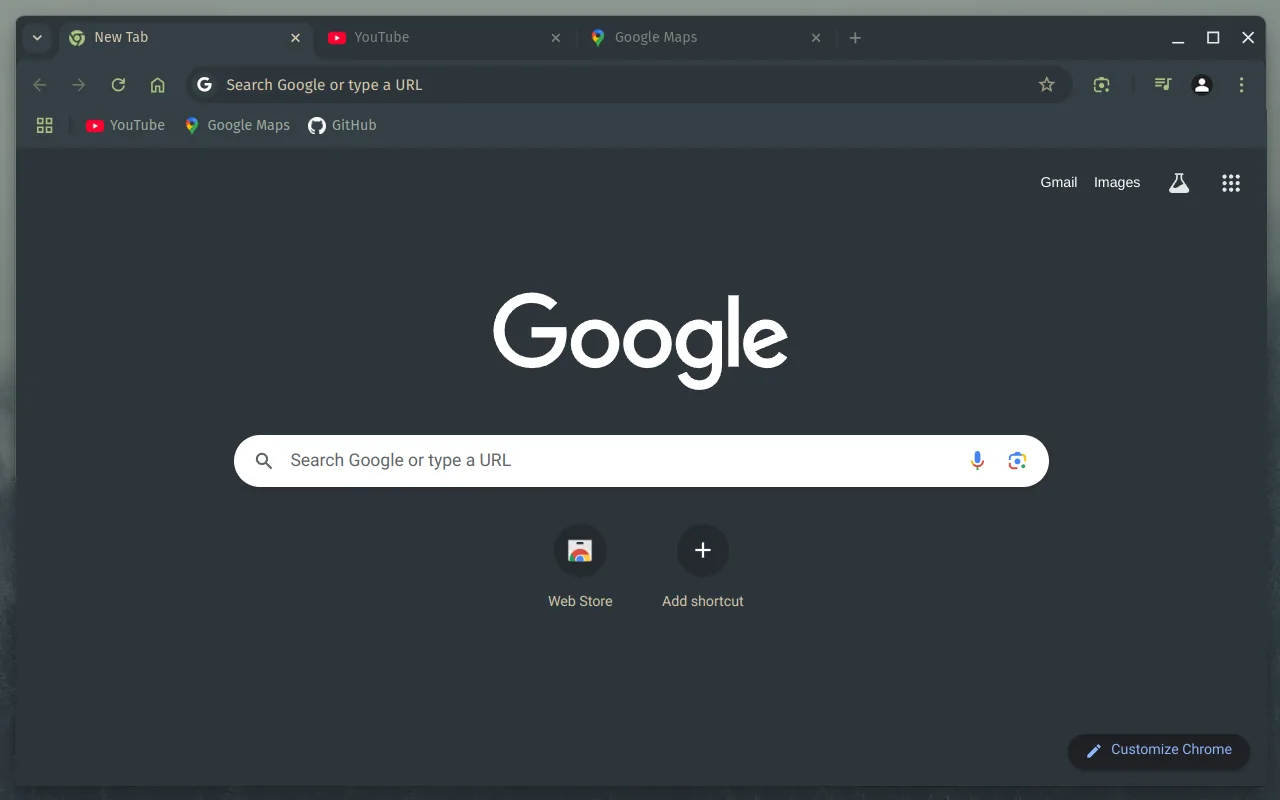This screenshot has width=1280, height=800.
Task: Add a new shortcut tile
Action: point(703,566)
